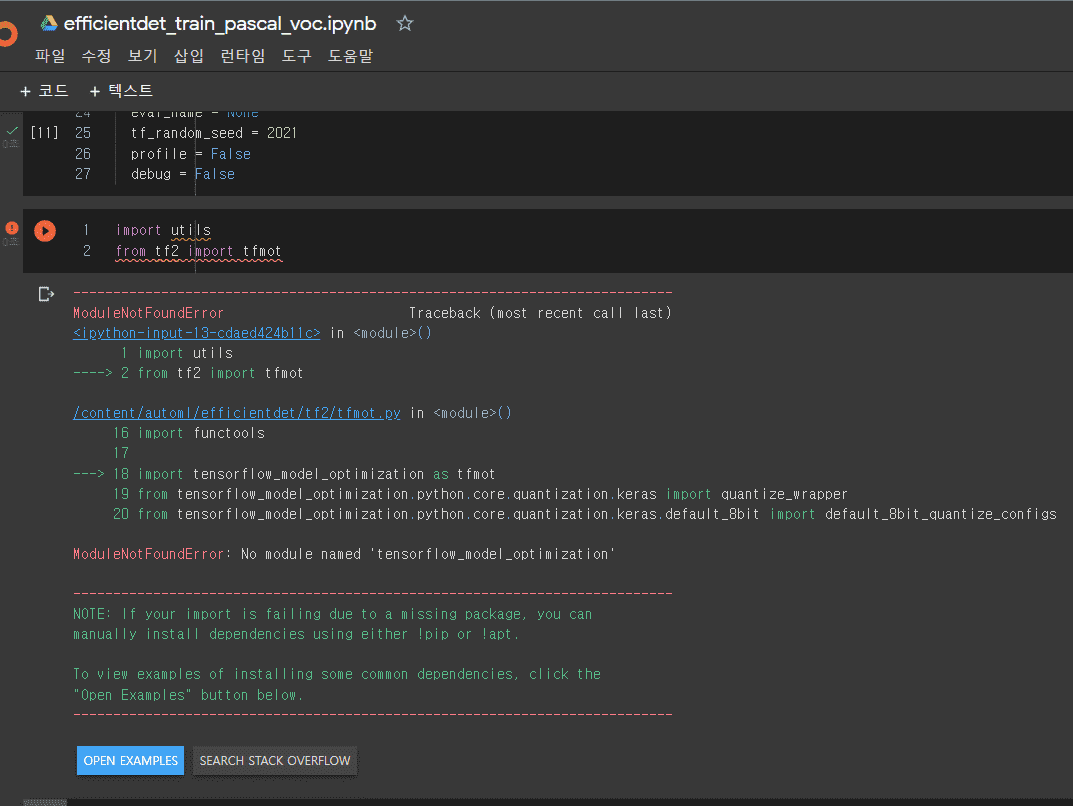This screenshot has width=1073, height=806.
Task: Open the 도구 menu
Action: pyautogui.click(x=297, y=56)
